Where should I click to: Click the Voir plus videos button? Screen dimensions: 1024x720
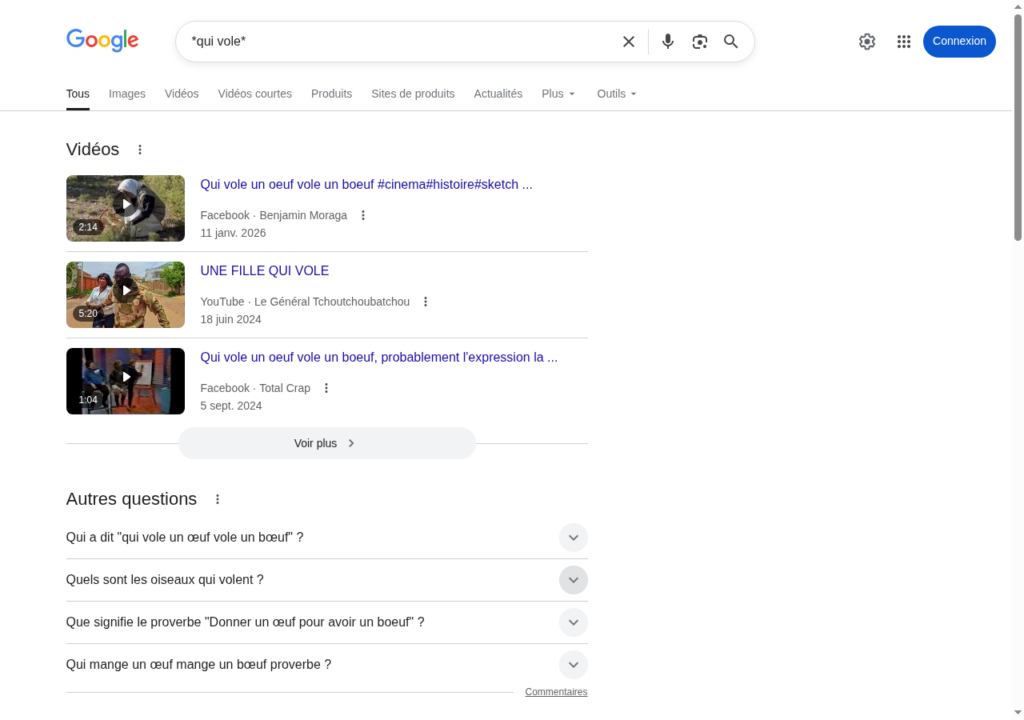coord(326,443)
